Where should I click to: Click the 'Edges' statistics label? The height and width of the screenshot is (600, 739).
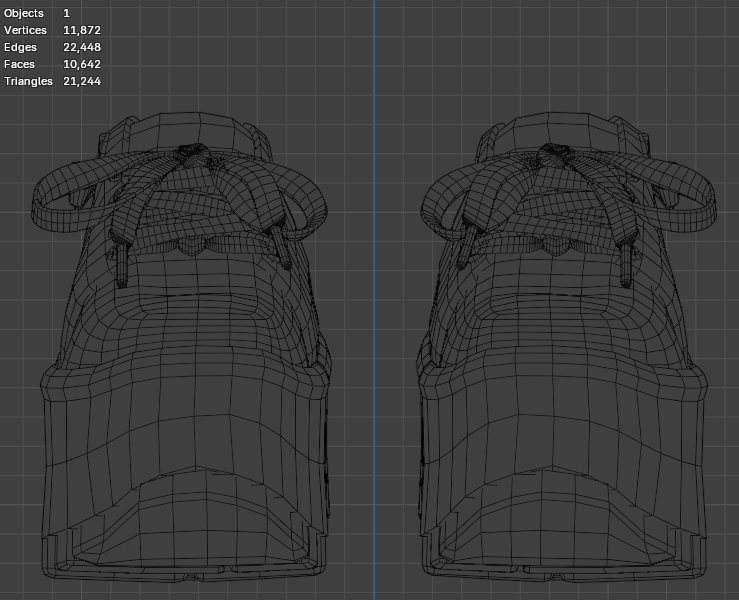[x=20, y=47]
